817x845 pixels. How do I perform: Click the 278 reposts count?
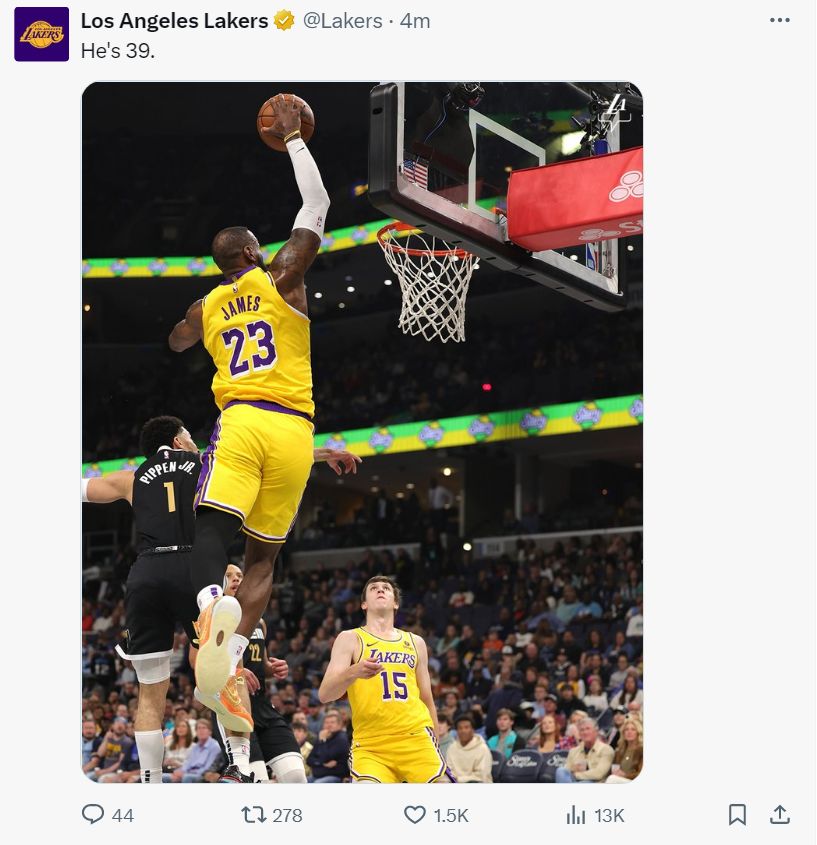[x=287, y=816]
